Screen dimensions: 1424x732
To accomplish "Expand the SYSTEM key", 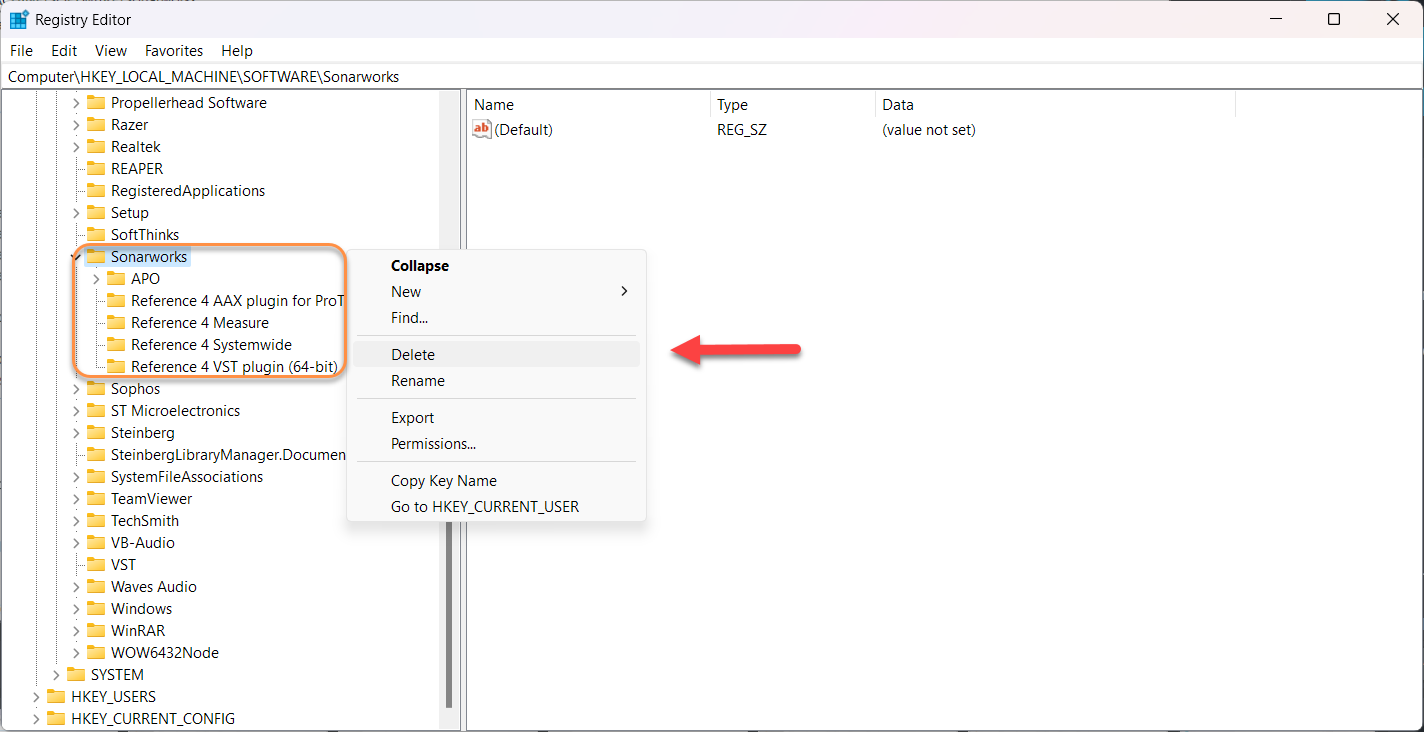I will [56, 674].
